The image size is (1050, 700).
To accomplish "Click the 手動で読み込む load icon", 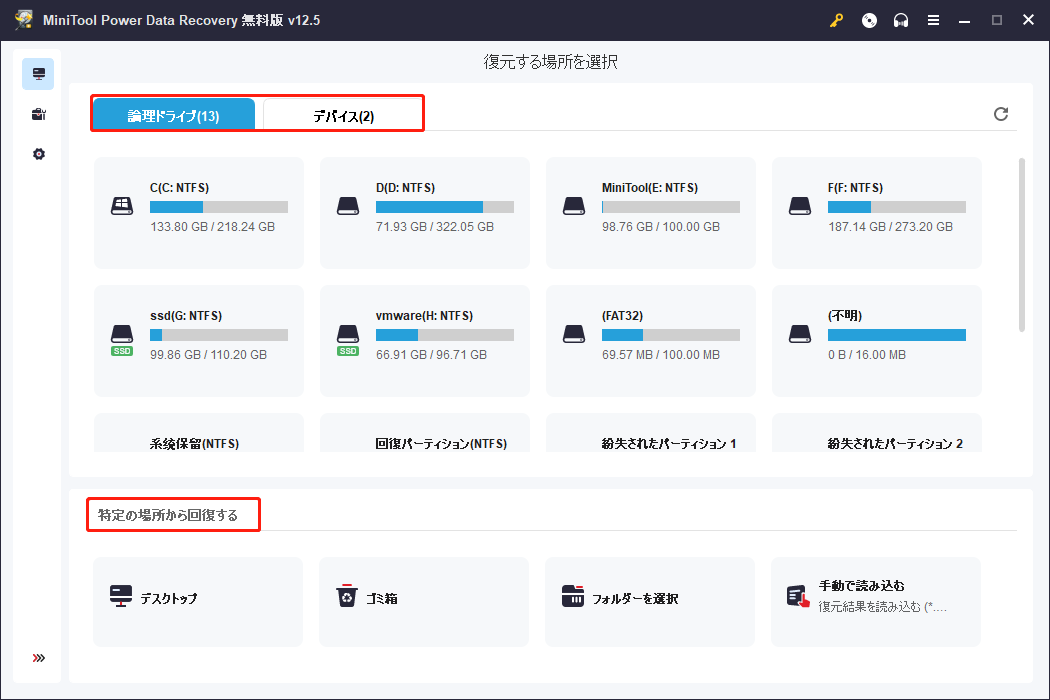I will (798, 596).
